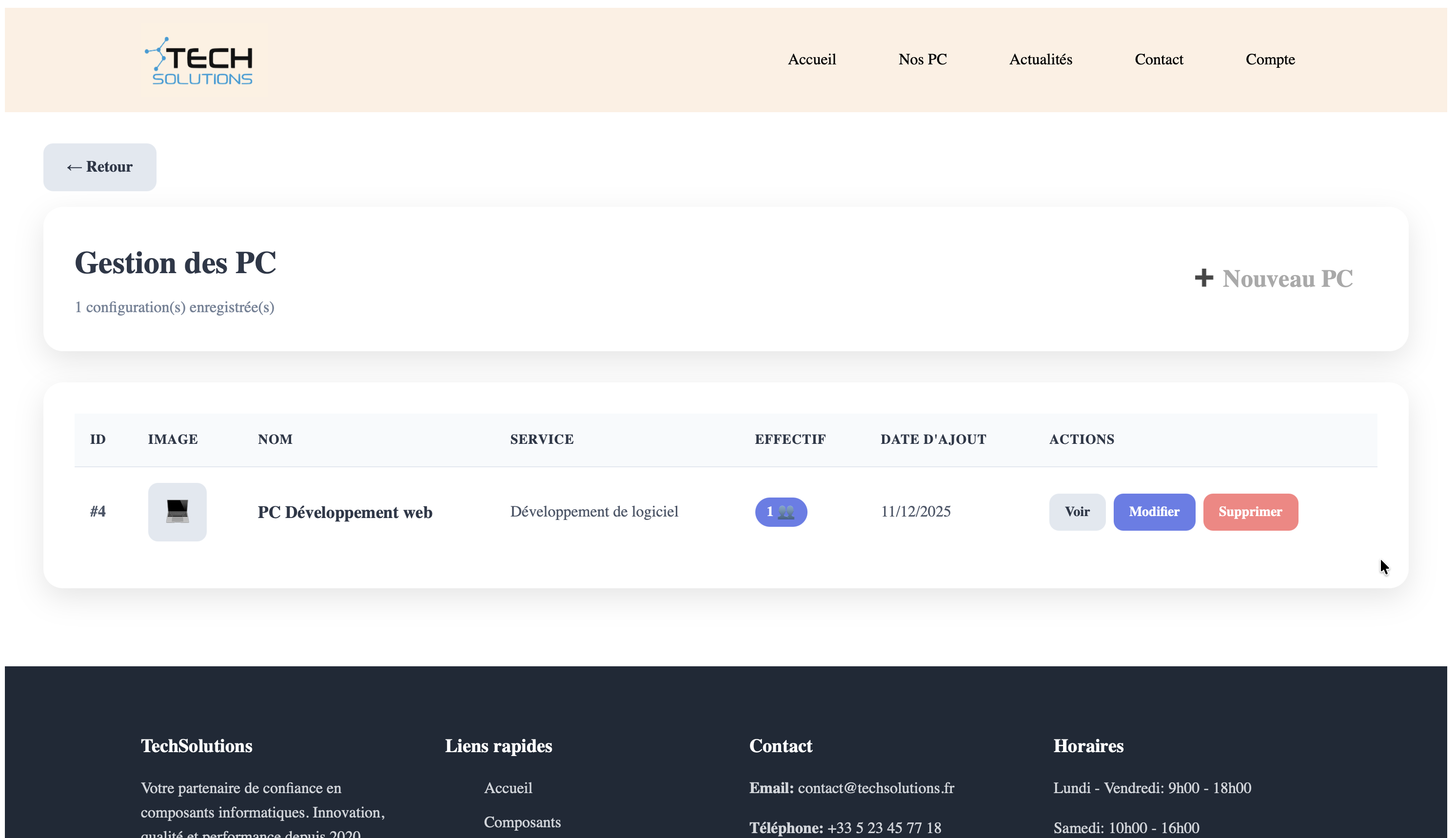The height and width of the screenshot is (838, 1456).
Task: Click the ACTIONS column header
Action: pos(1082,439)
